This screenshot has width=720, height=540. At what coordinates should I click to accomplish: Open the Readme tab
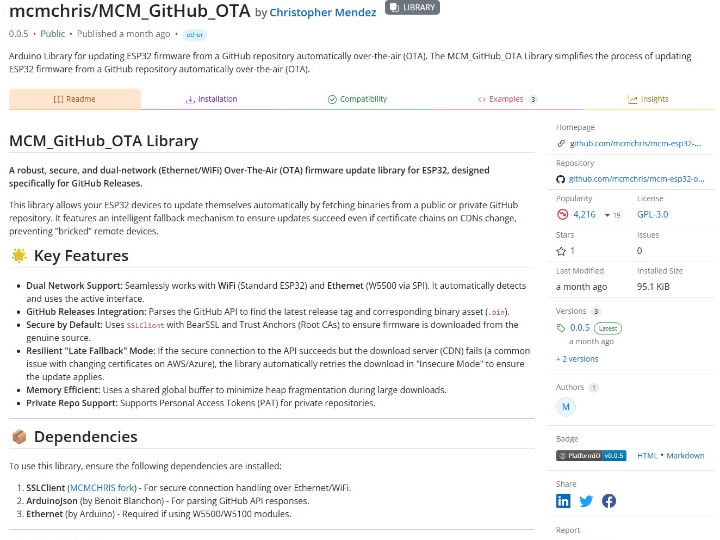(75, 99)
